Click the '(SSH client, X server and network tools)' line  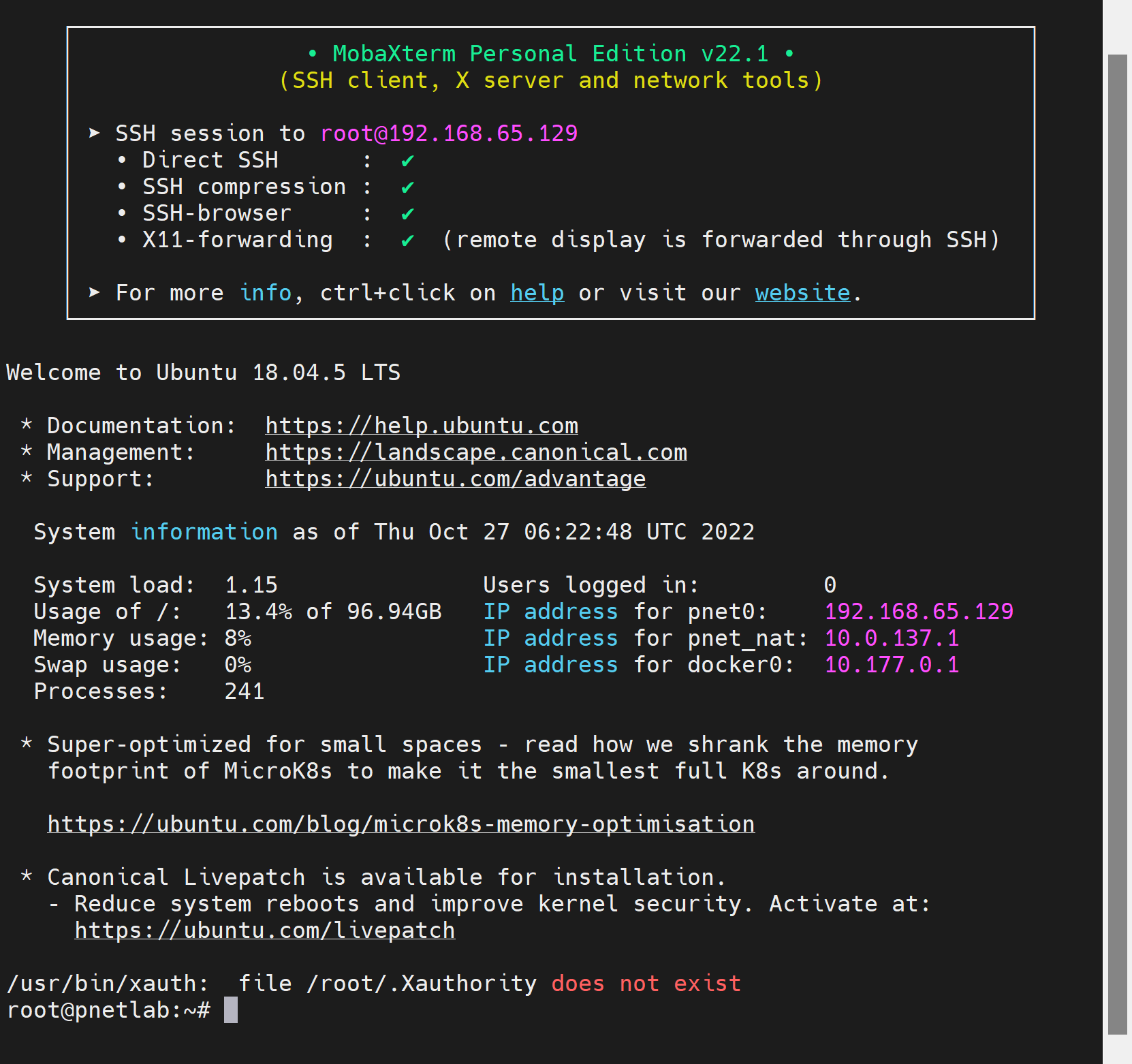550,80
